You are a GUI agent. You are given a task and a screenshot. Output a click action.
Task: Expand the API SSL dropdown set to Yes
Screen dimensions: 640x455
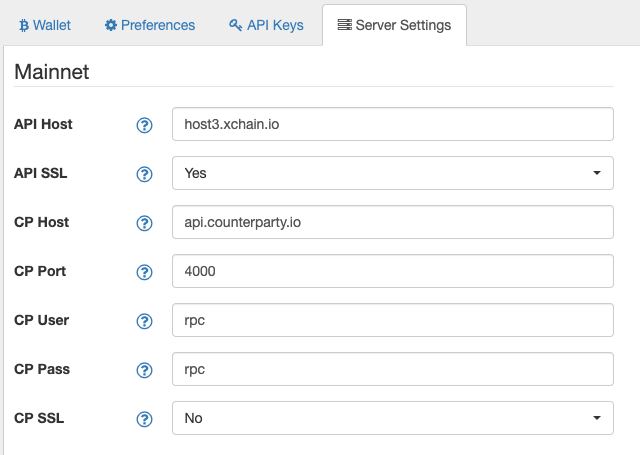click(x=393, y=173)
